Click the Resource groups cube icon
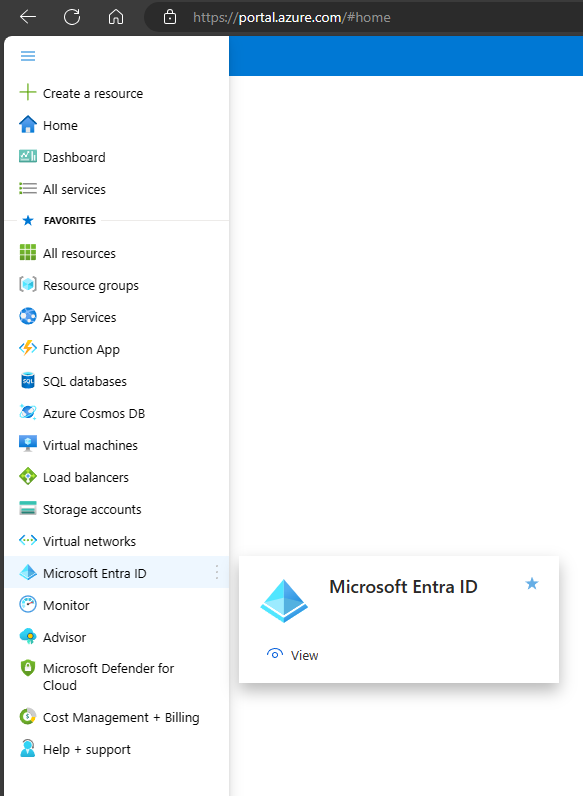 click(x=28, y=284)
